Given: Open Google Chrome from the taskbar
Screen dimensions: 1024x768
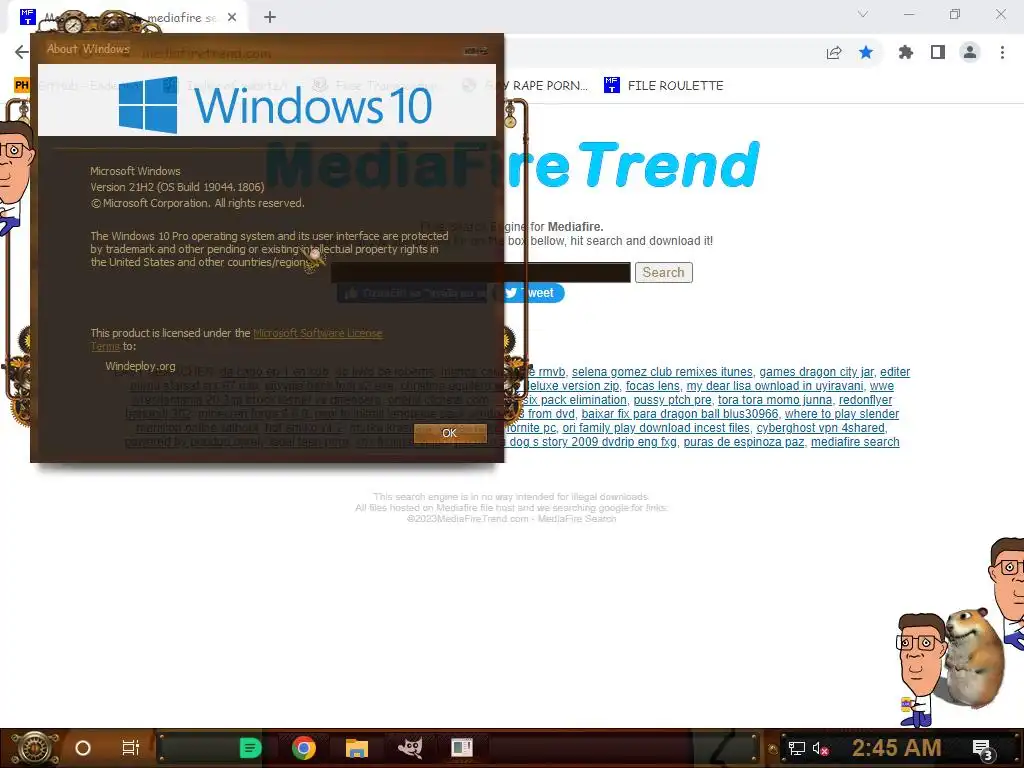Looking at the screenshot, I should click(x=304, y=748).
